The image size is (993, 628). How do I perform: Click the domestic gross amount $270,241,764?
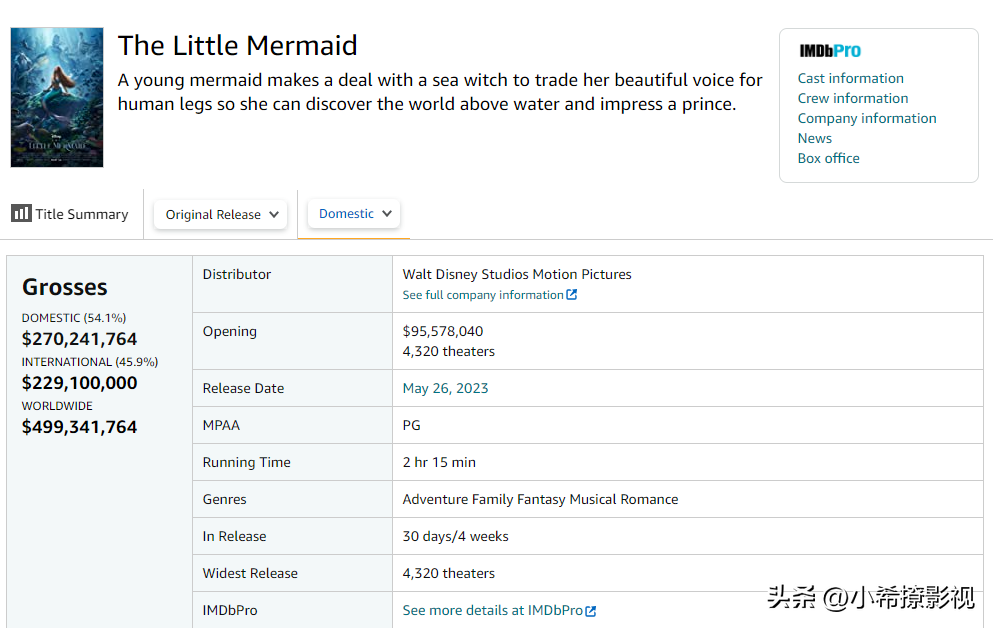(x=80, y=339)
